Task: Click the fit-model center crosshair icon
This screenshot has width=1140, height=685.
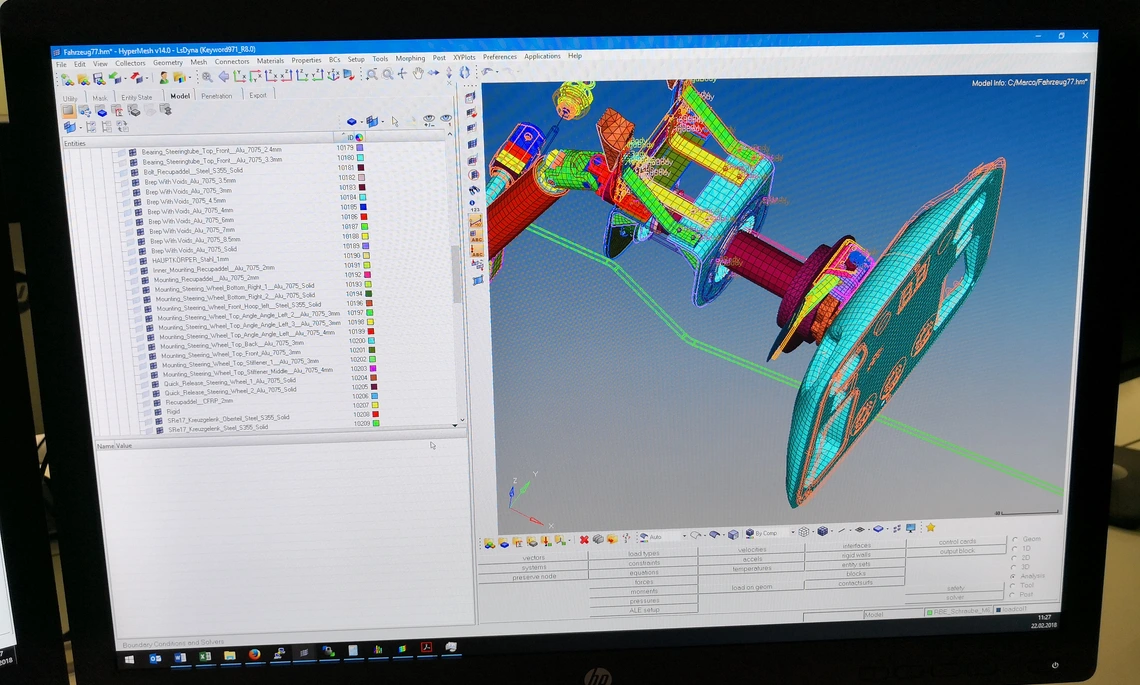Action: click(x=402, y=73)
